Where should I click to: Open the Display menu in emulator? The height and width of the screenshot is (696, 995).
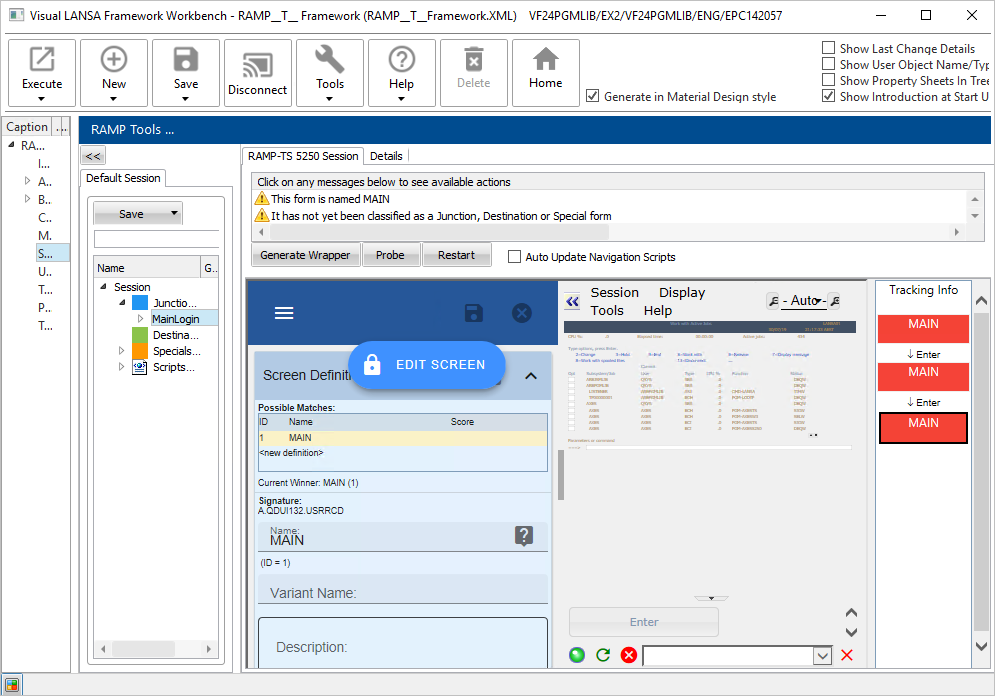click(681, 293)
